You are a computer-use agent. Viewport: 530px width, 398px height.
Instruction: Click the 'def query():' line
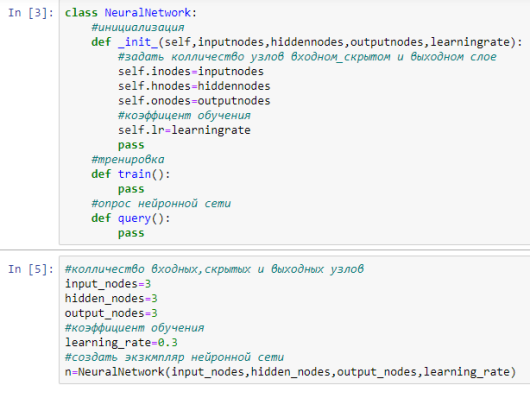click(x=131, y=218)
